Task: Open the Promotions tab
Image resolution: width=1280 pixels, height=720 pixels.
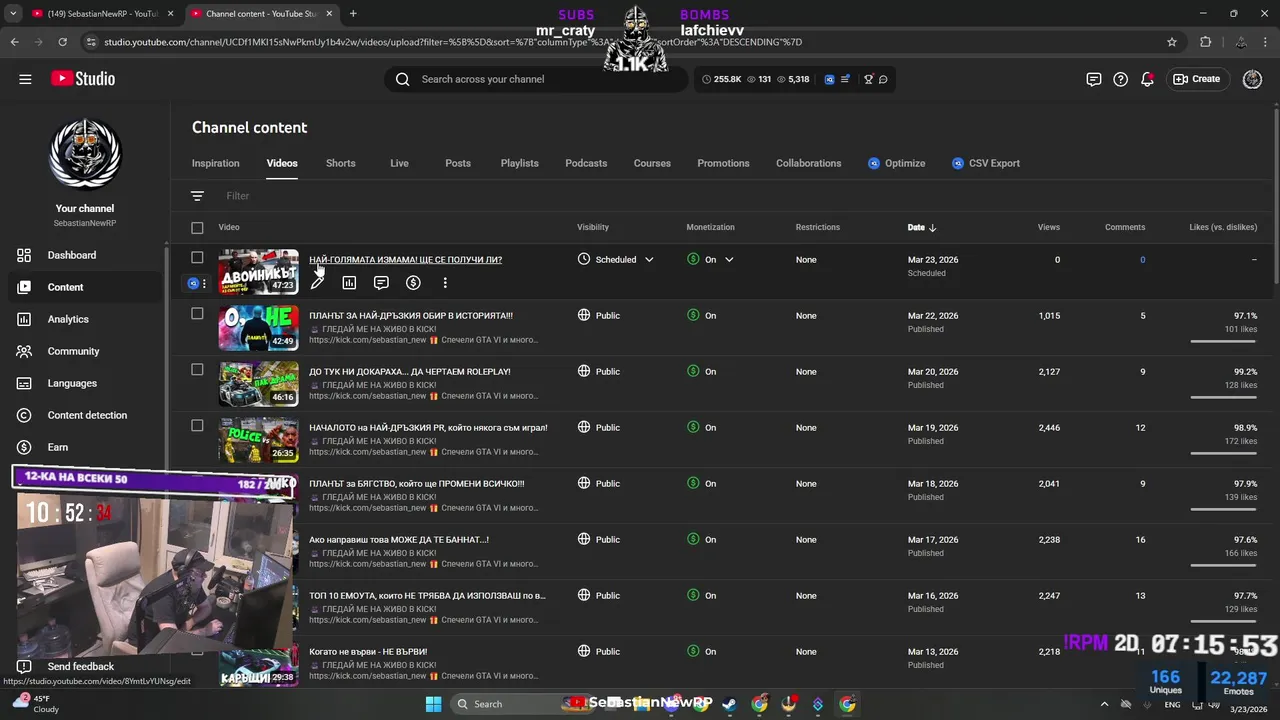Action: [x=723, y=163]
